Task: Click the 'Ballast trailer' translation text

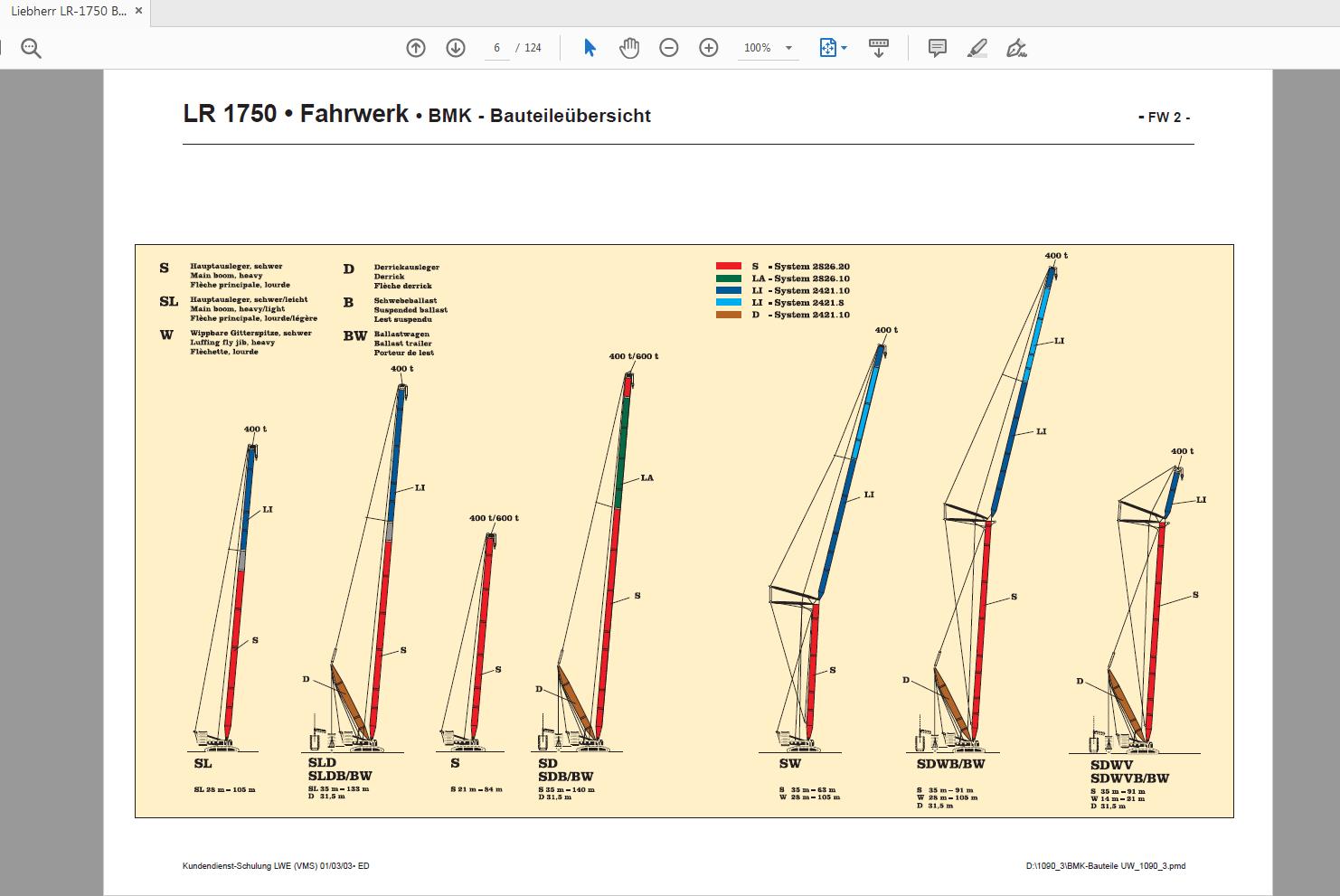Action: [x=403, y=344]
